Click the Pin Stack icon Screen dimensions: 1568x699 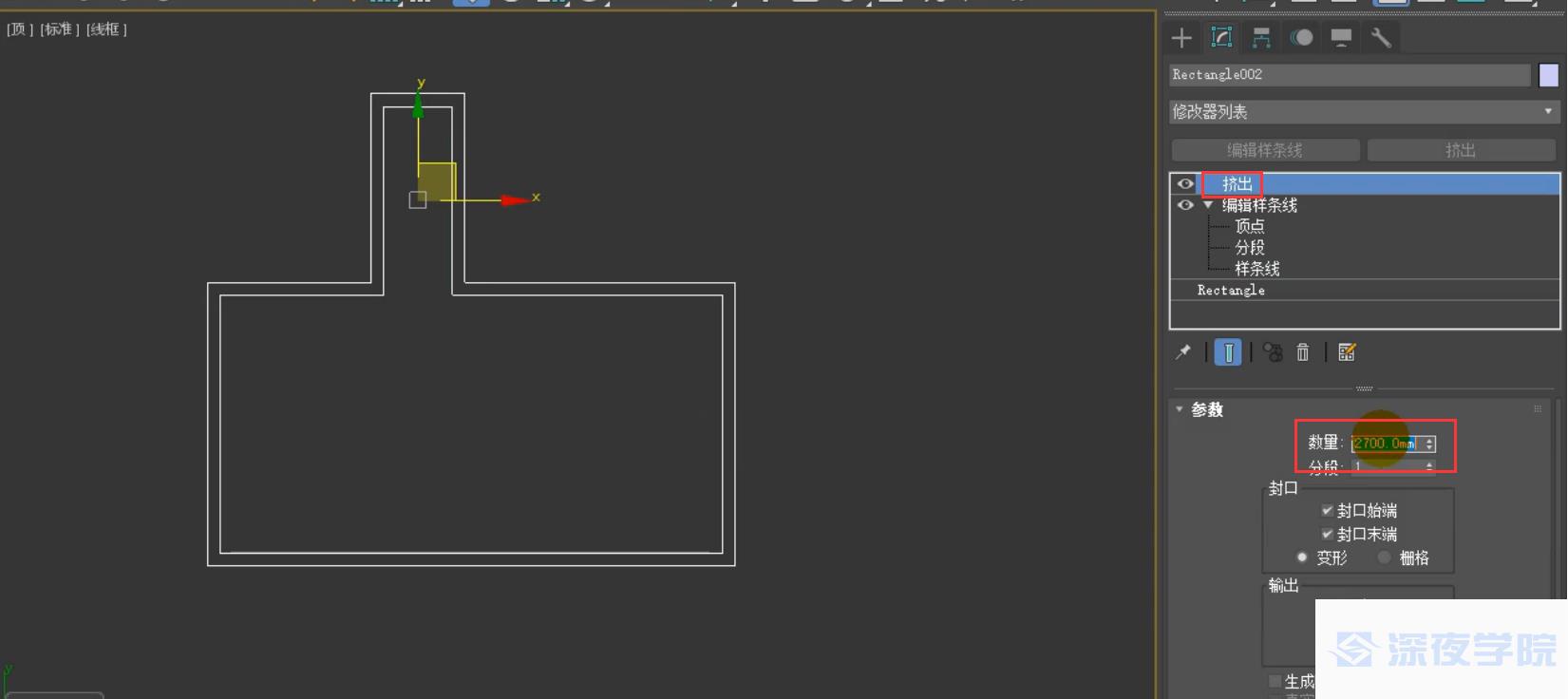point(1183,352)
